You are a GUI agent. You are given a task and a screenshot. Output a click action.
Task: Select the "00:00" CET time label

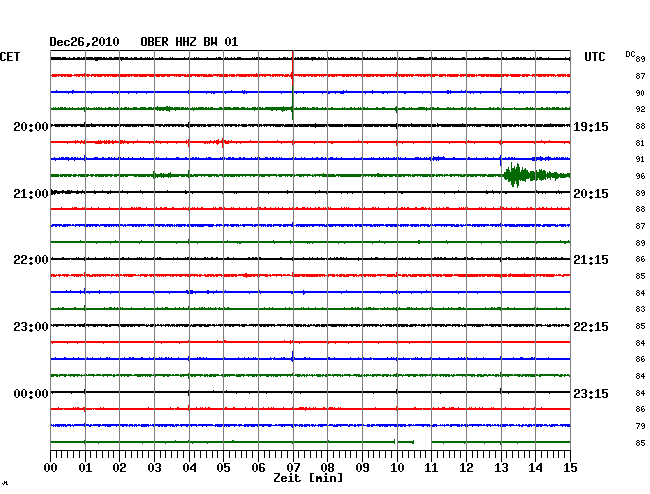[x=31, y=394]
